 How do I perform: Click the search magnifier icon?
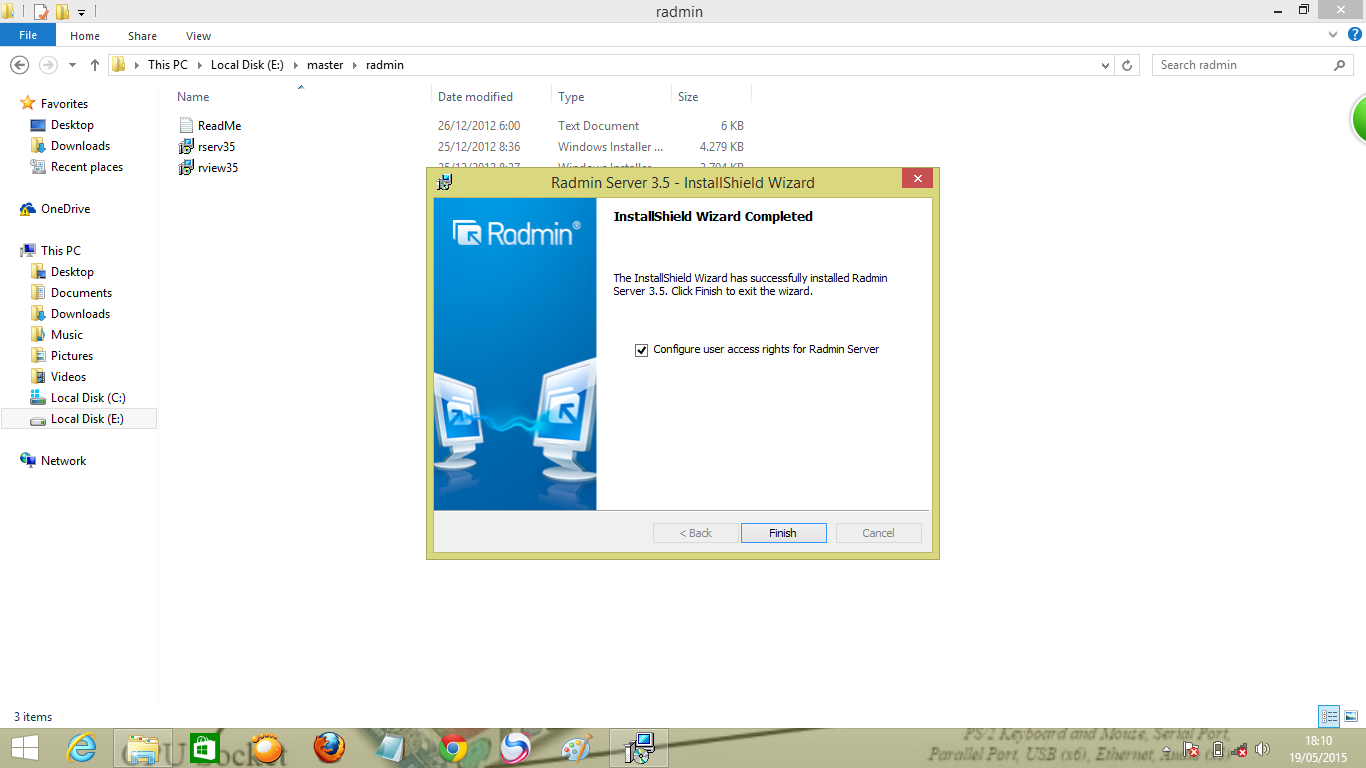[x=1340, y=65]
